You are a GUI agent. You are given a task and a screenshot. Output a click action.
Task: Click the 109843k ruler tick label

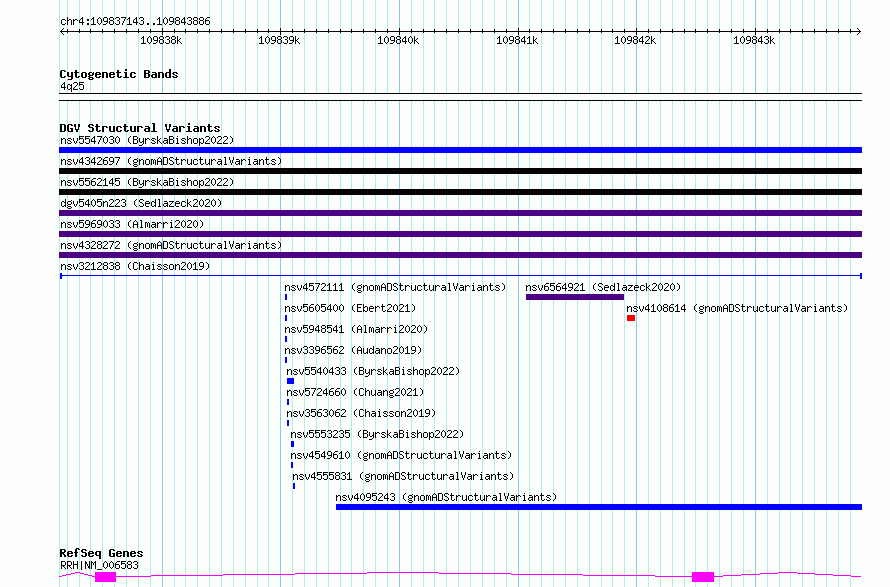tap(754, 40)
